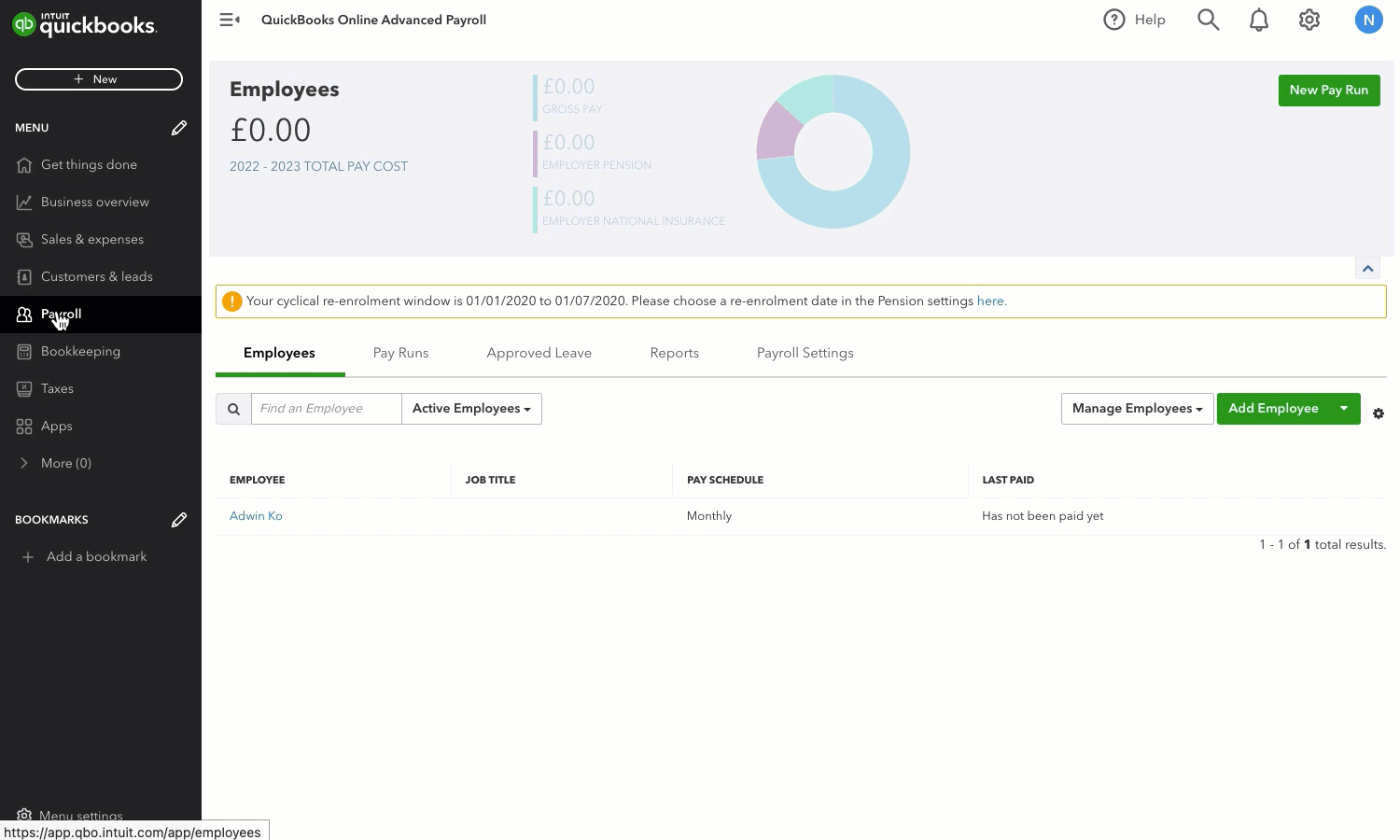Image resolution: width=1400 pixels, height=840 pixels.
Task: Open Help from the question mark icon
Action: [1114, 20]
